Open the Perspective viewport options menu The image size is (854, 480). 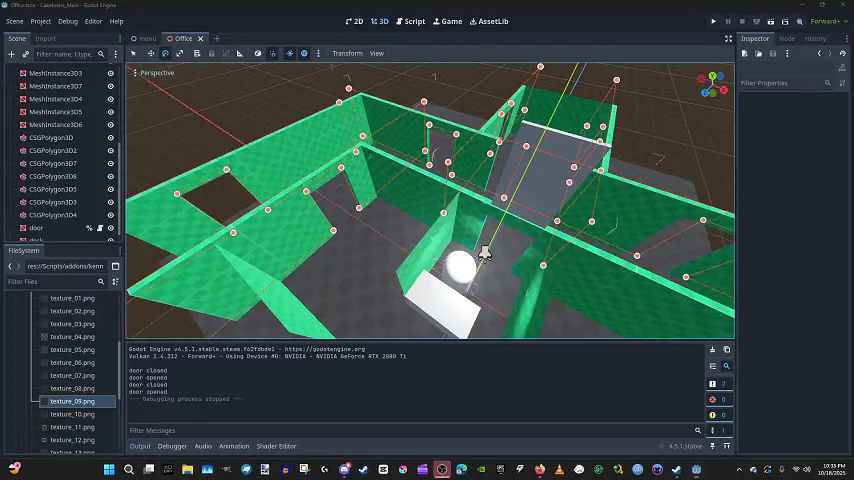click(x=154, y=72)
